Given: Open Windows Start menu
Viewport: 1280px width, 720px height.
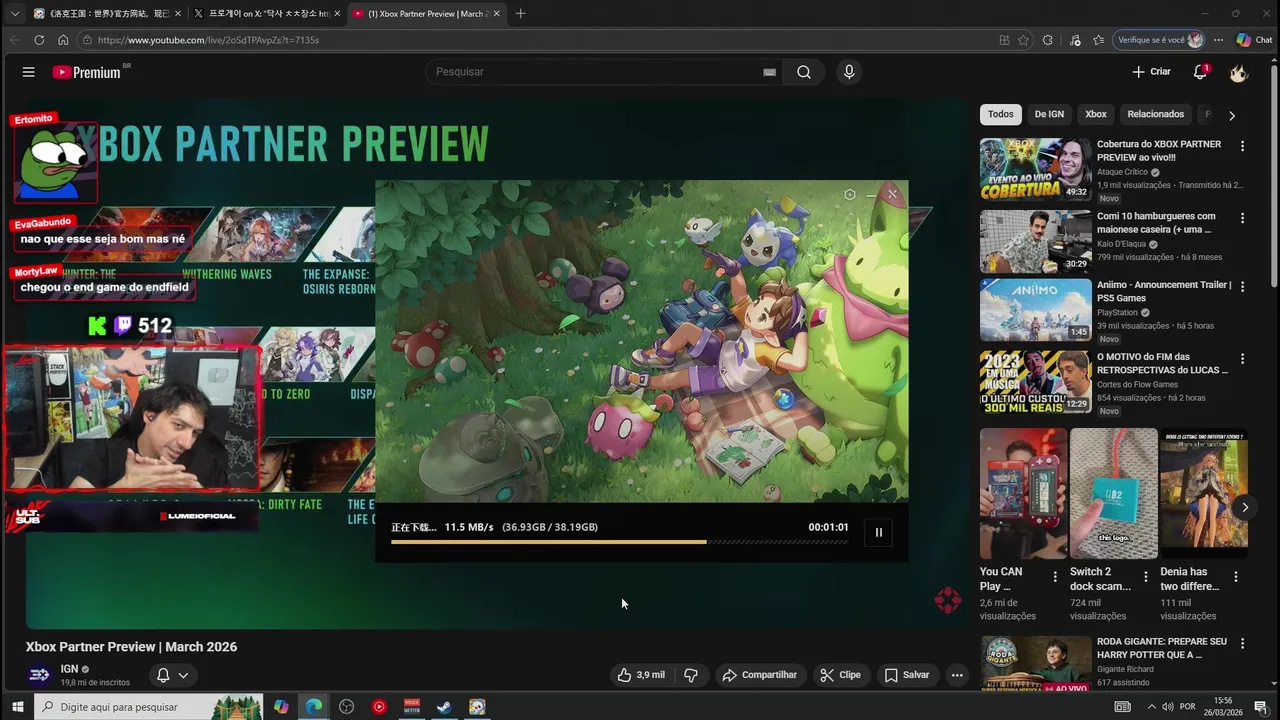Looking at the screenshot, I should 17,707.
